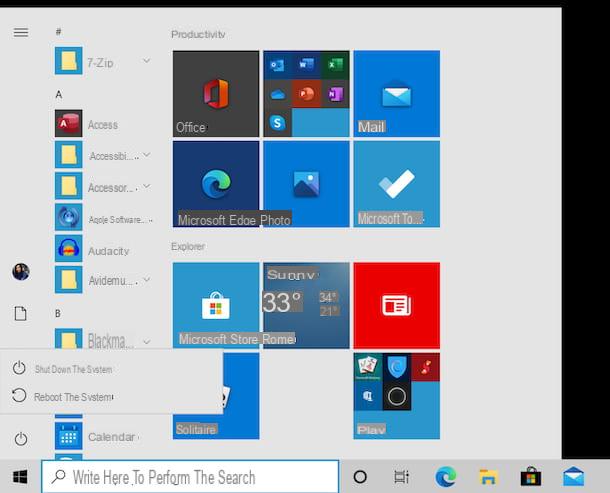Open the Microsoft To Do tile

(x=396, y=184)
